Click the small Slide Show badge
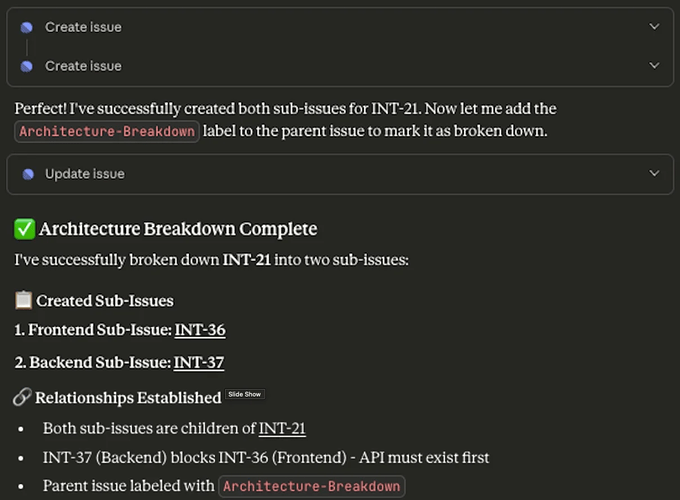 245,395
